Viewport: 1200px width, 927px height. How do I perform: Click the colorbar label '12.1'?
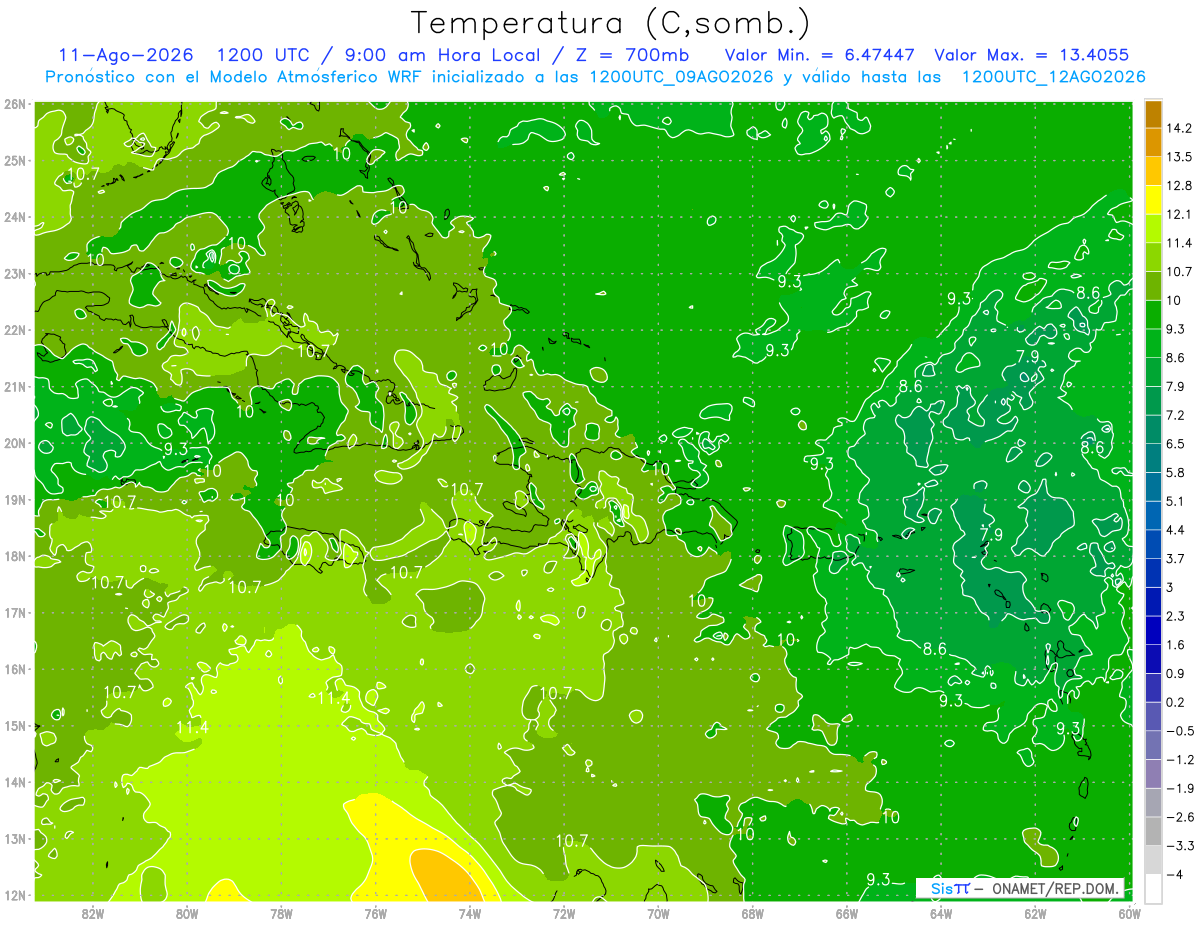click(x=1181, y=215)
